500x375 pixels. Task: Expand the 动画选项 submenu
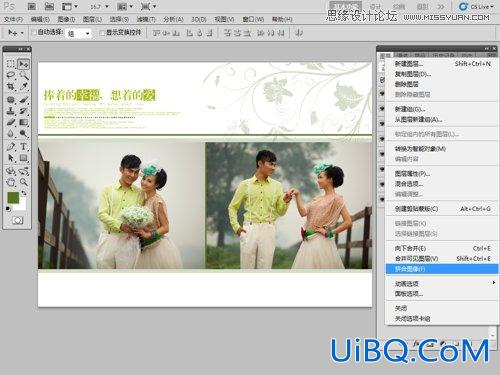(x=442, y=283)
